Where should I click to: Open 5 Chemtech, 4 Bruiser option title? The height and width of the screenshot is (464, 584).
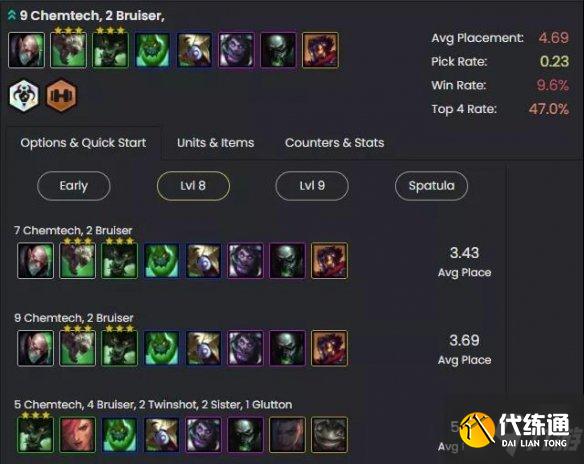[x=153, y=405]
